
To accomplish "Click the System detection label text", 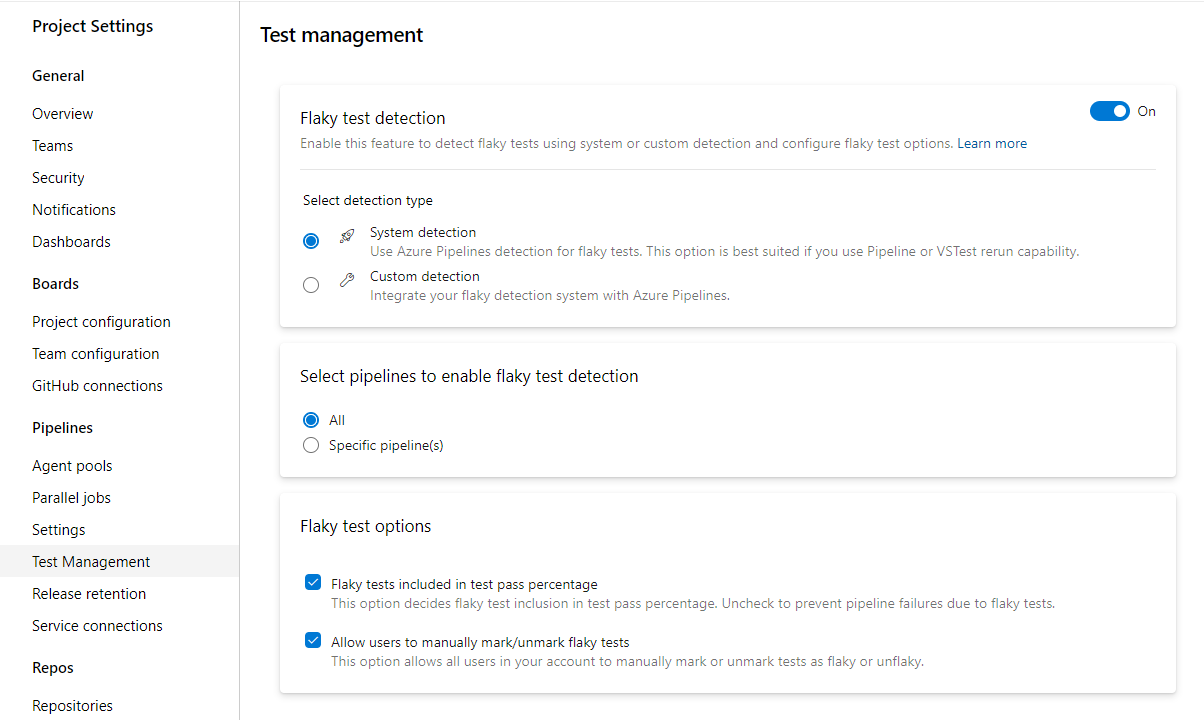I will (x=423, y=232).
